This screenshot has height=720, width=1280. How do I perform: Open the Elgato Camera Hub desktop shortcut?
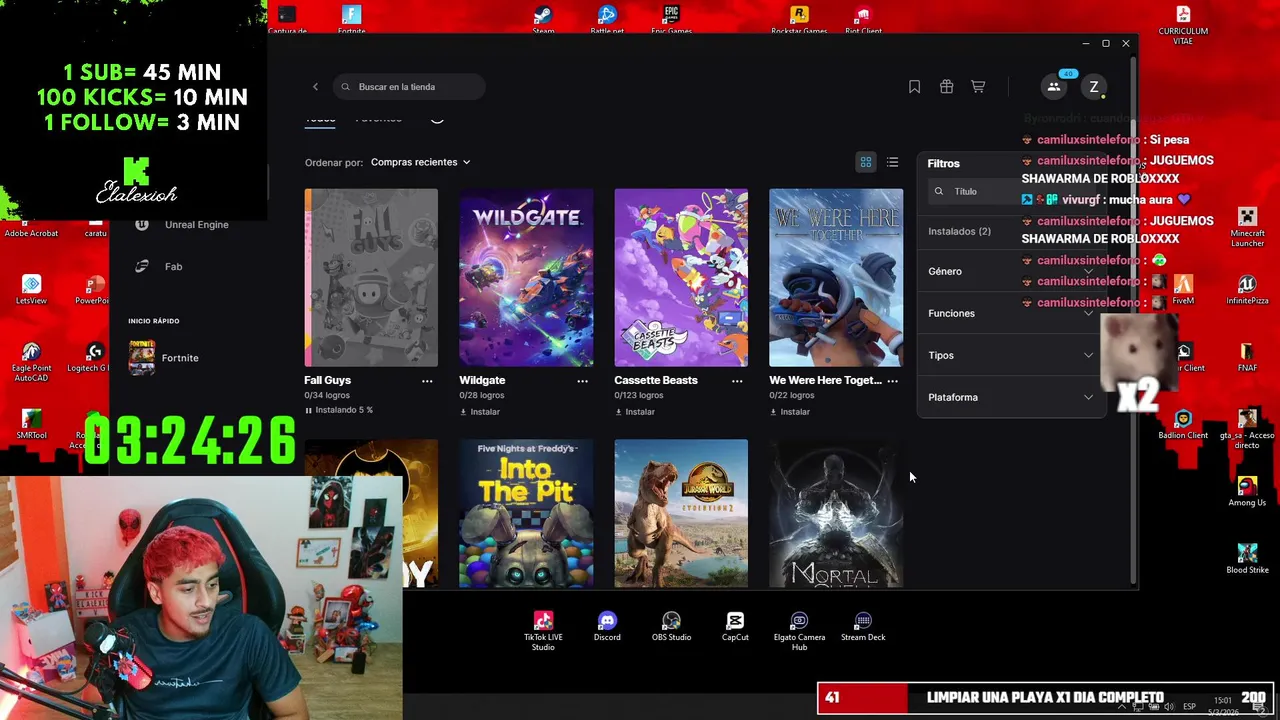coord(799,631)
